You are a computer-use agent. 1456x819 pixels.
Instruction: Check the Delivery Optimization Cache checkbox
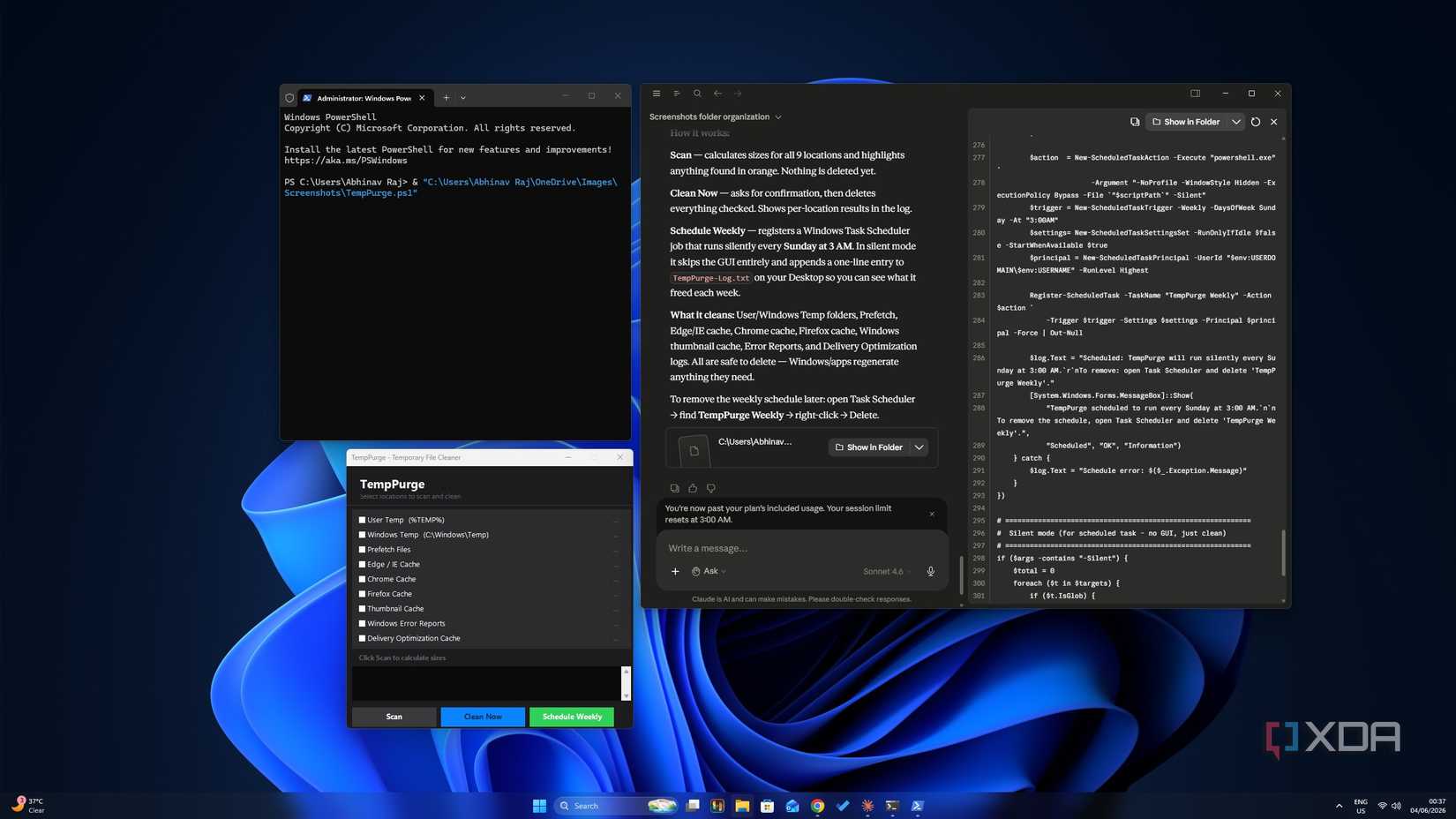coord(362,638)
